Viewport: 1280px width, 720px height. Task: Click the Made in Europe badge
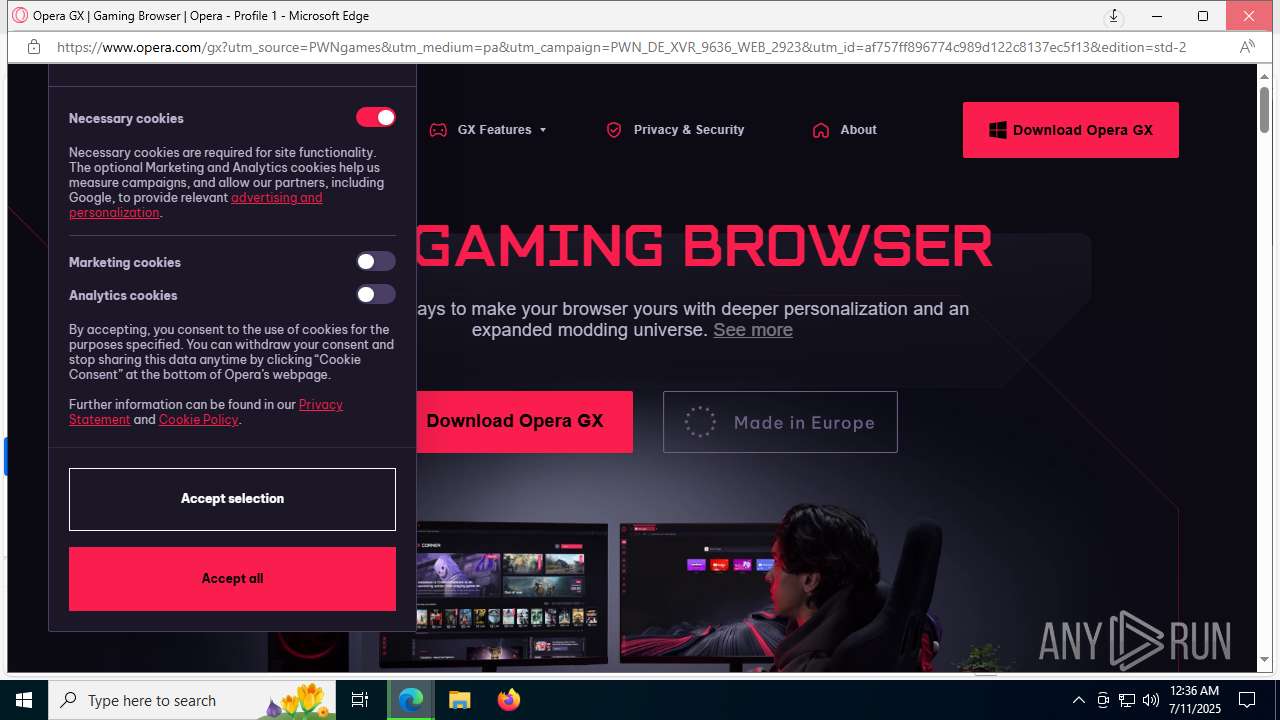coord(780,422)
